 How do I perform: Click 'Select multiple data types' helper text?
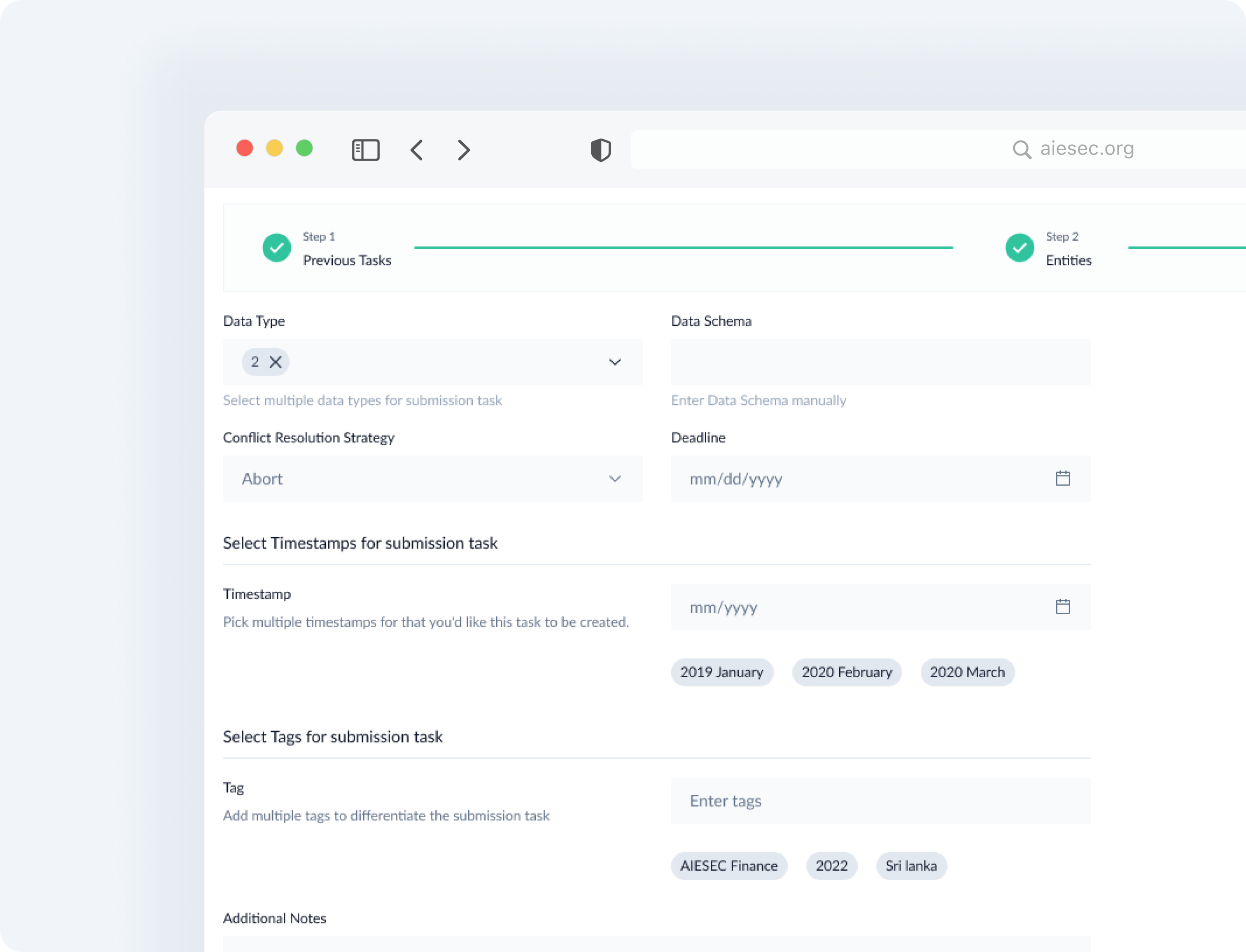[x=362, y=400]
